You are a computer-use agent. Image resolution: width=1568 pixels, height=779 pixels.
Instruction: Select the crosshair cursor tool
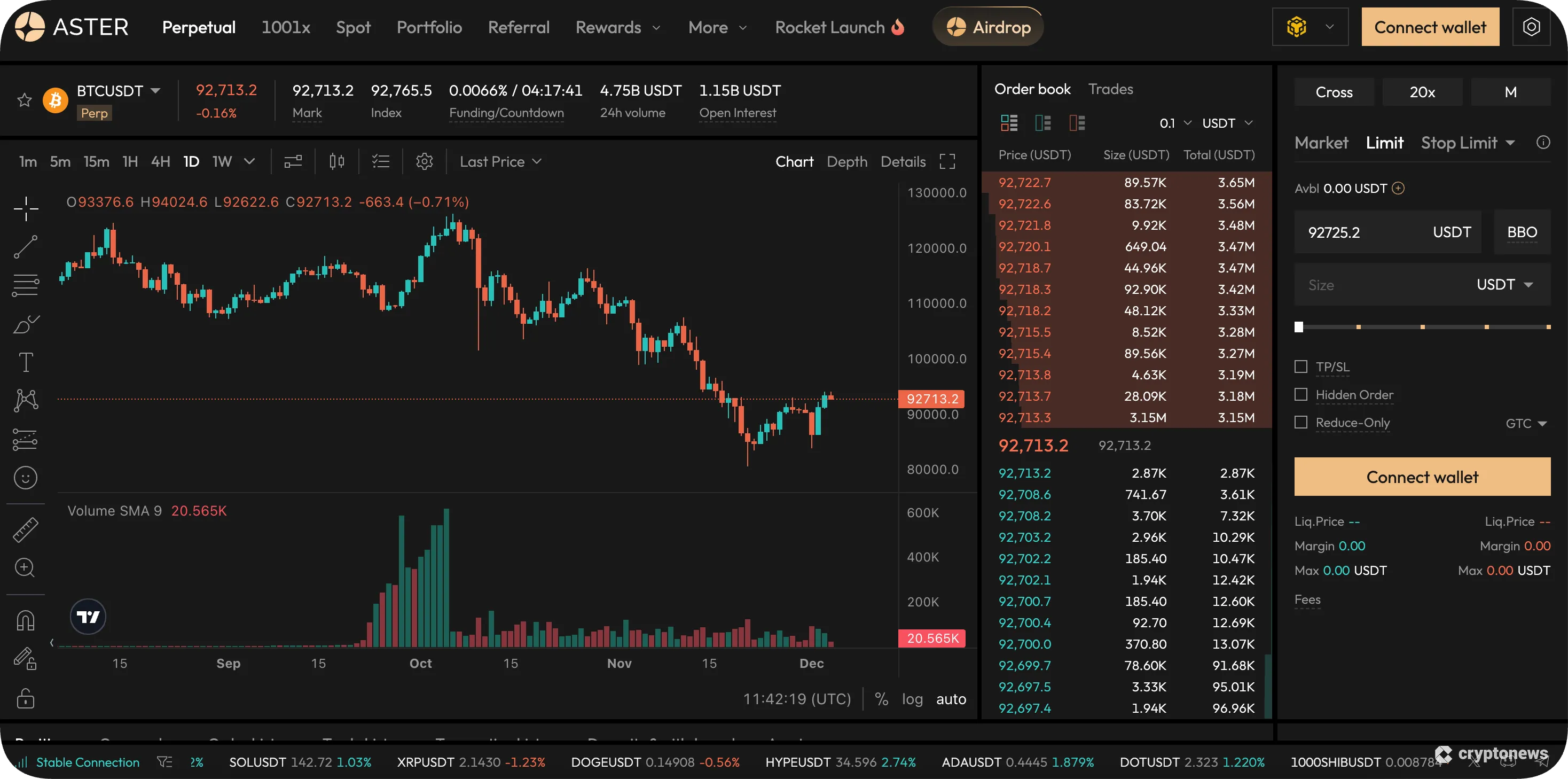(x=26, y=209)
